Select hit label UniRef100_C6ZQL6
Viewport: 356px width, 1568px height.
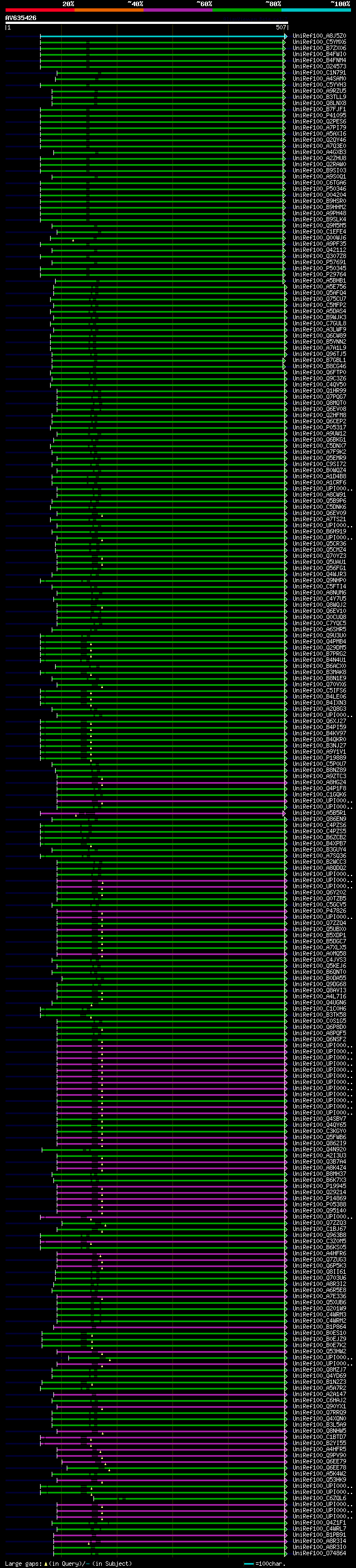click(x=319, y=1498)
